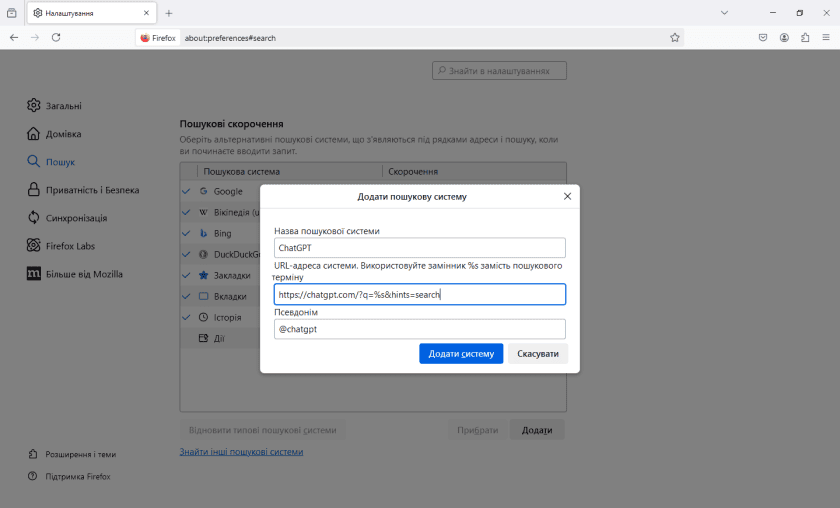Go forward with the forward arrow

[x=35, y=38]
